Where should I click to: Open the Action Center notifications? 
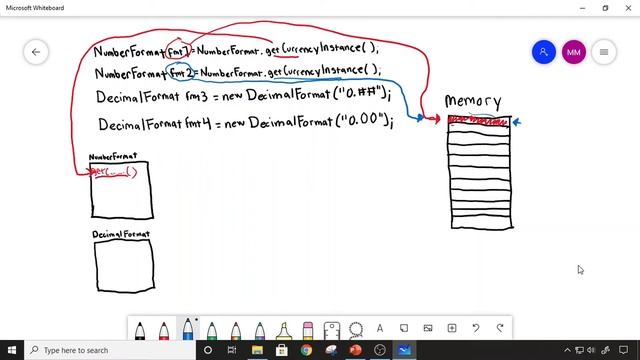(x=623, y=350)
